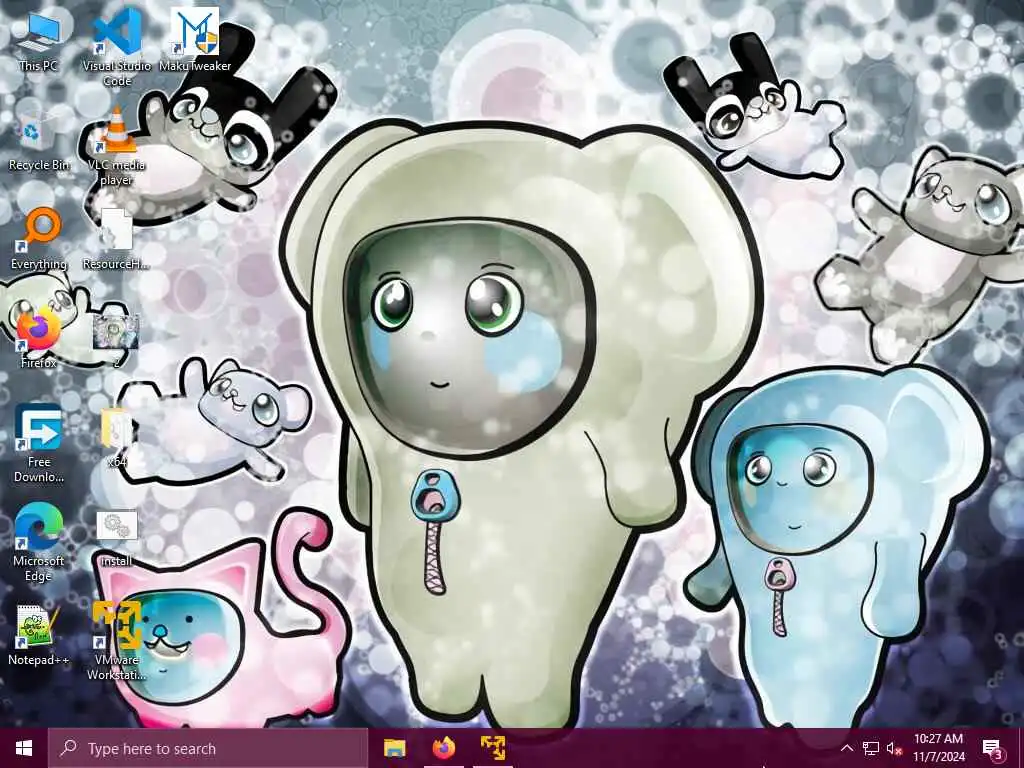The width and height of the screenshot is (1024, 768).
Task: Select the VLC media player shortcut
Action: point(117,147)
